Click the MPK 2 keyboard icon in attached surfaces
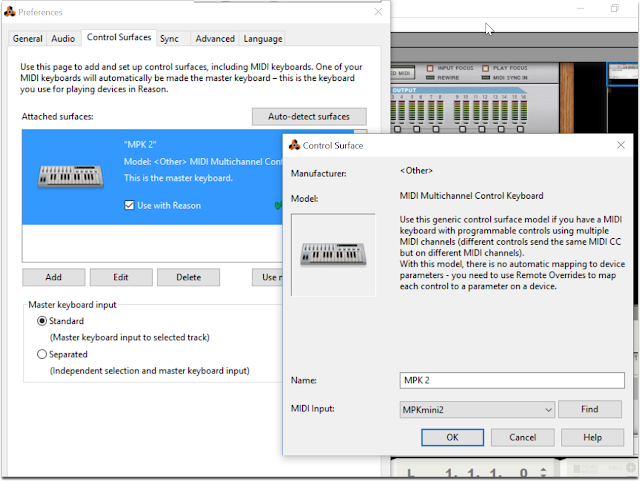This screenshot has height=481, width=640. 71,176
